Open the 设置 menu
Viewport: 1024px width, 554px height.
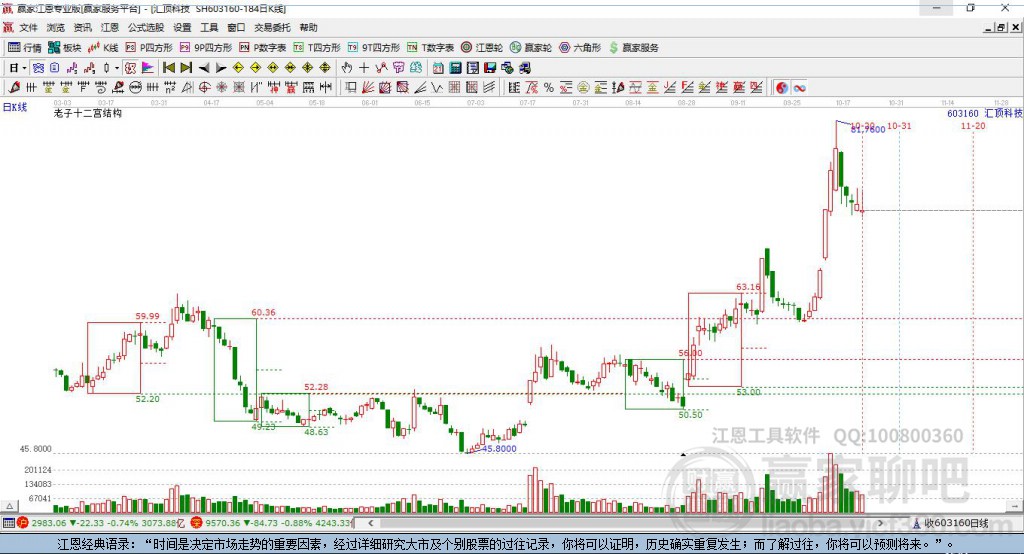pyautogui.click(x=182, y=27)
